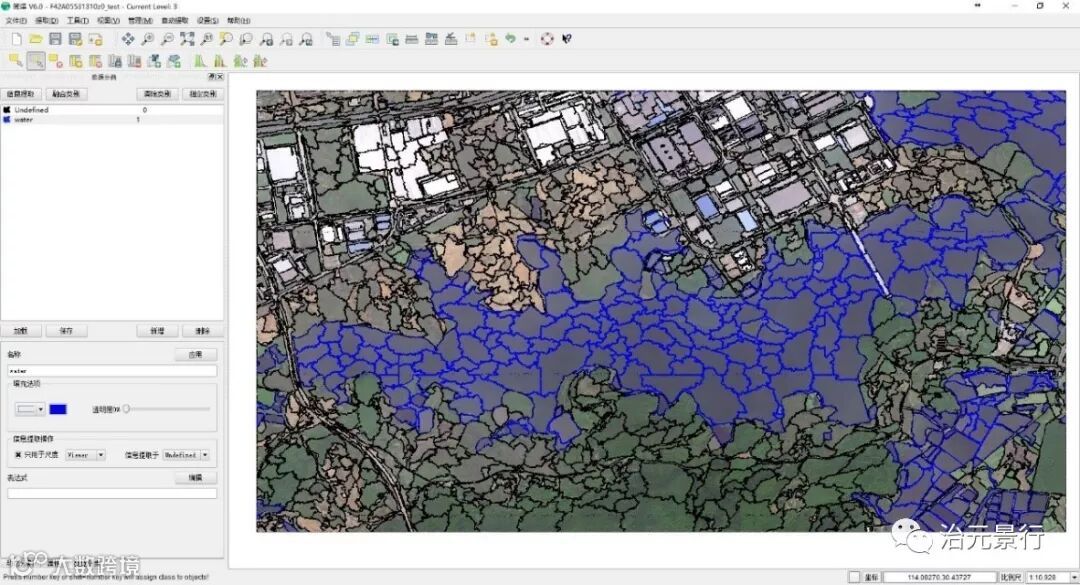The height and width of the screenshot is (585, 1080).
Task: Expand the undo history dropdown arrow
Action: pos(527,39)
